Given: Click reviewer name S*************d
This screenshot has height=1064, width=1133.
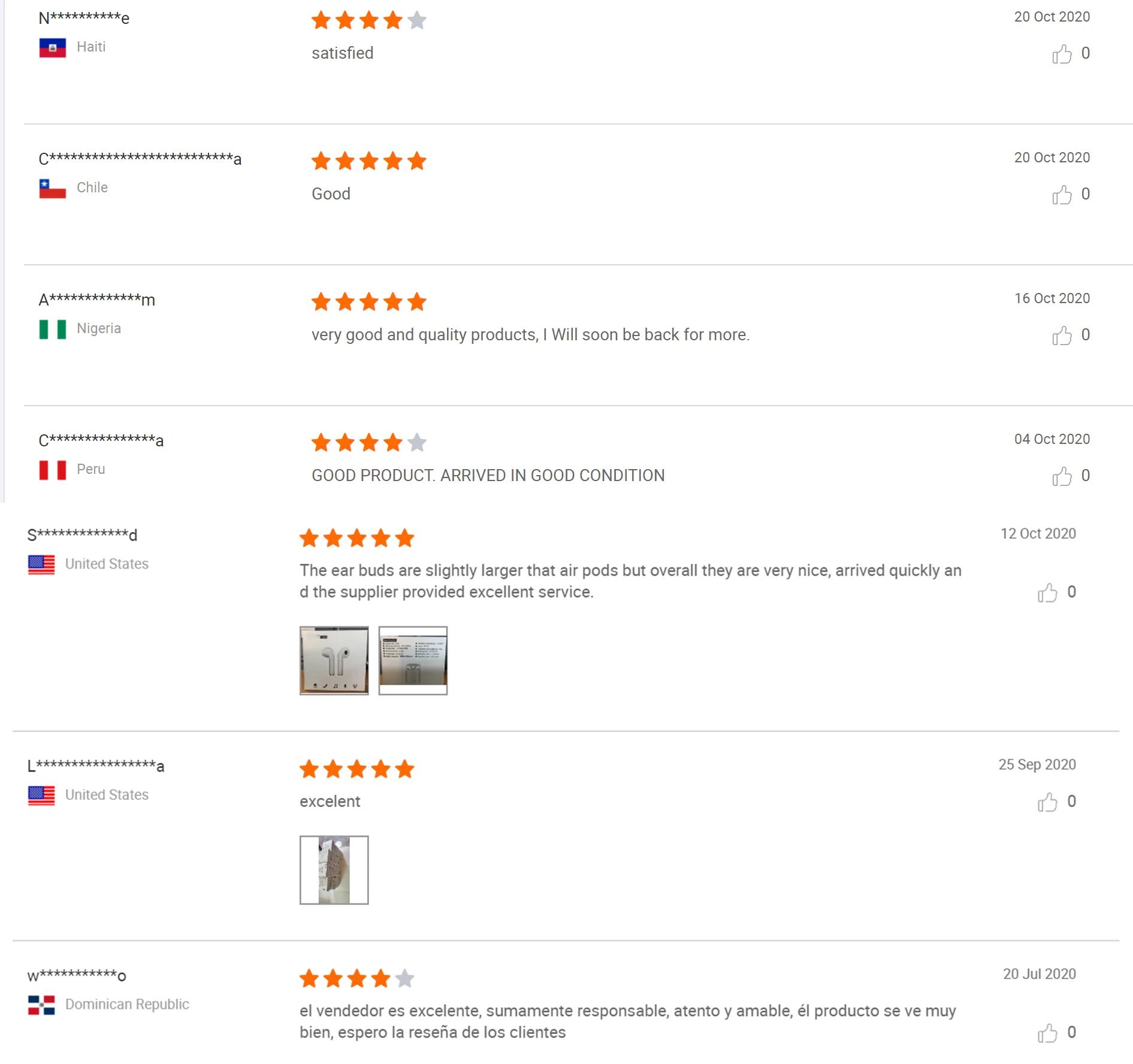Looking at the screenshot, I should (x=82, y=534).
